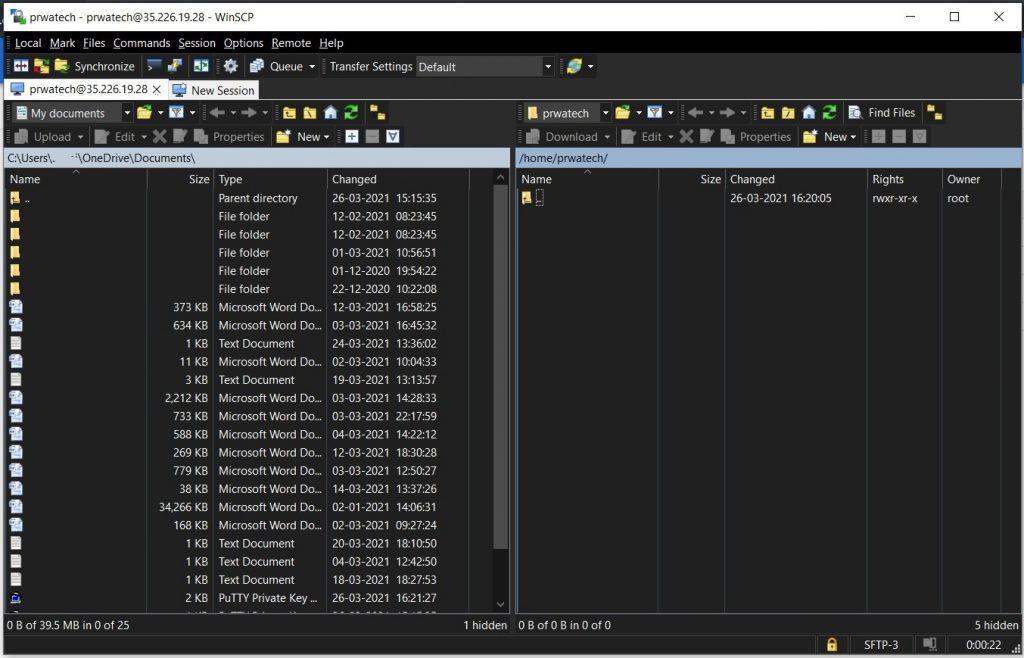Open the Help menu
This screenshot has height=658, width=1024.
pos(331,43)
